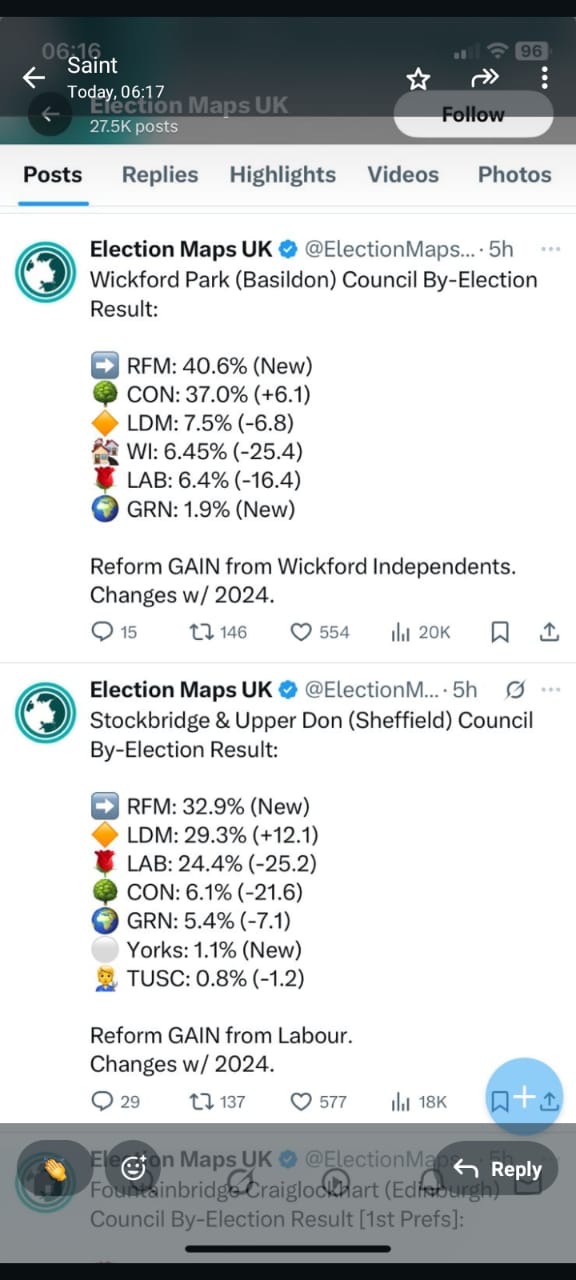Screen dimensions: 576x1280
Task: Bookmark the Wickford Park by-election post
Action: coord(500,632)
